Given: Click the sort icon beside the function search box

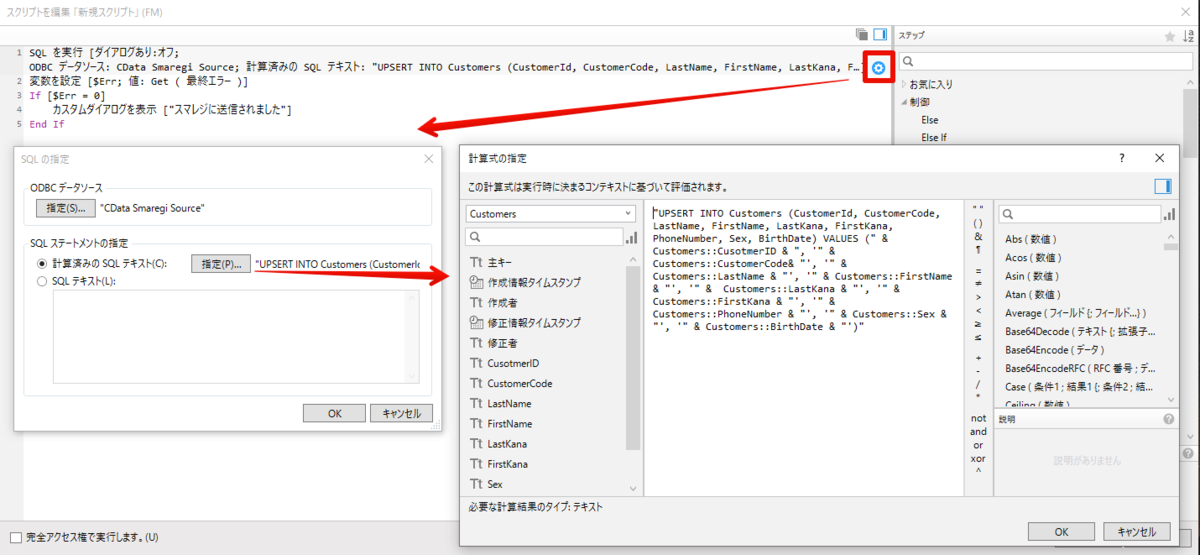Looking at the screenshot, I should pos(1169,214).
